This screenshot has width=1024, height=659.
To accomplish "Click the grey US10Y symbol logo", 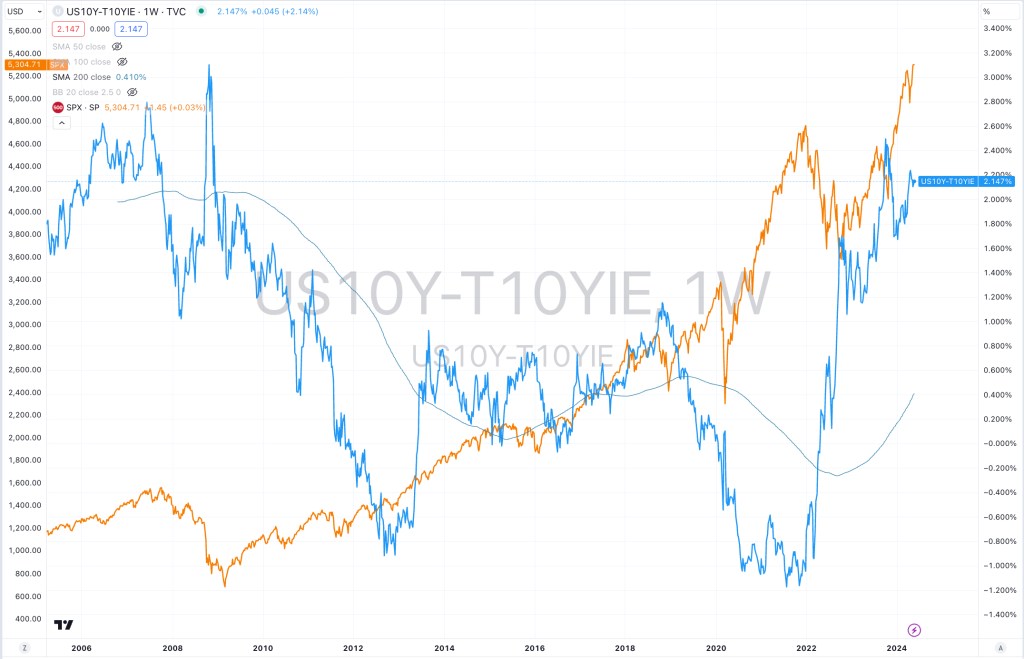I will (x=57, y=11).
